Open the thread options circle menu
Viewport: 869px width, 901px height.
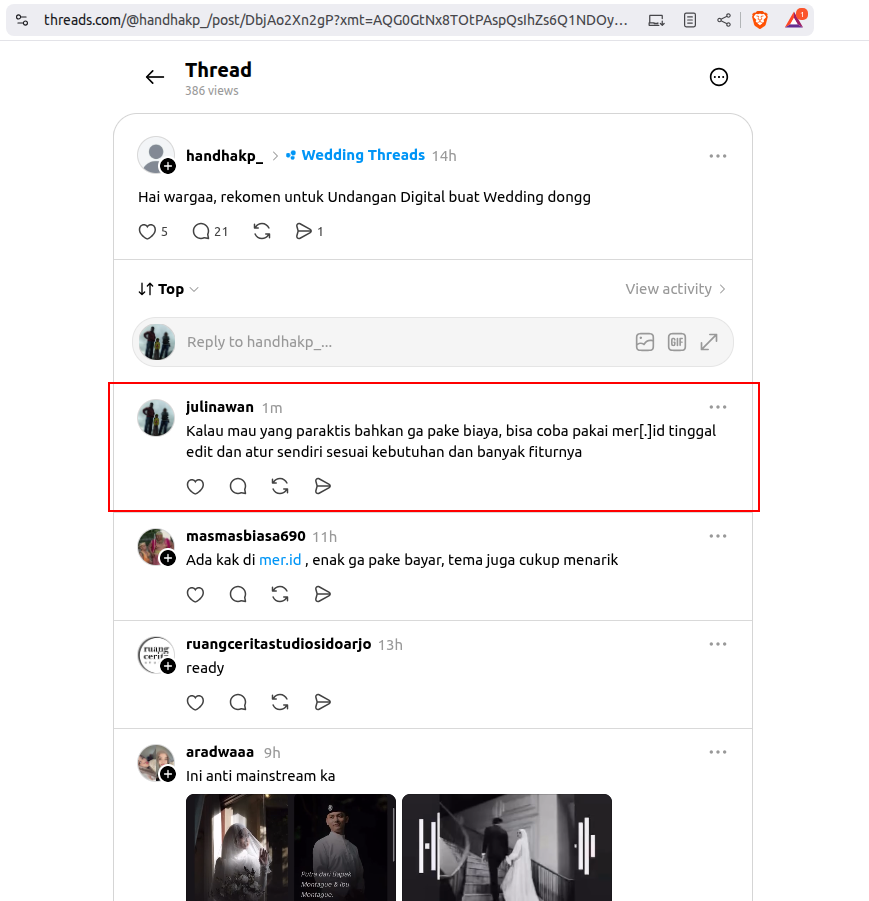[x=718, y=77]
